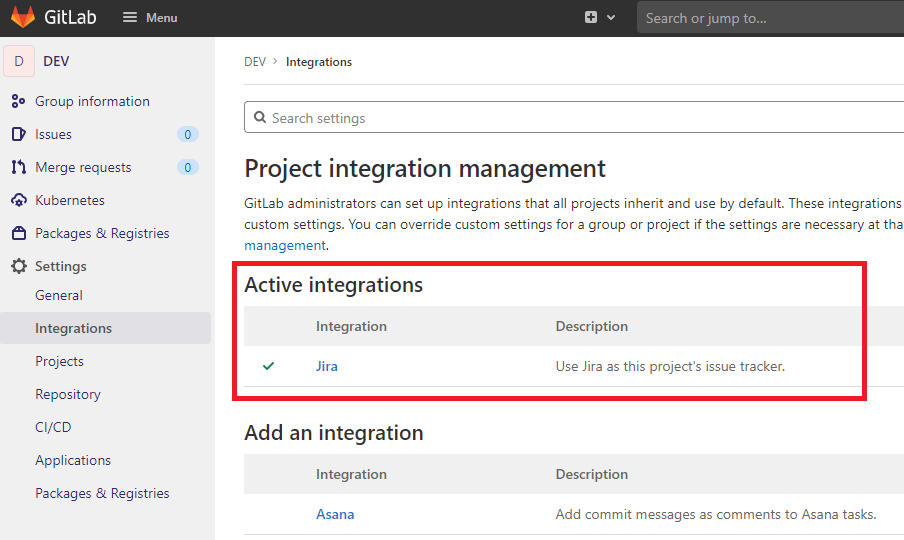
Task: Click the green Jira active checkmark
Action: (x=268, y=366)
